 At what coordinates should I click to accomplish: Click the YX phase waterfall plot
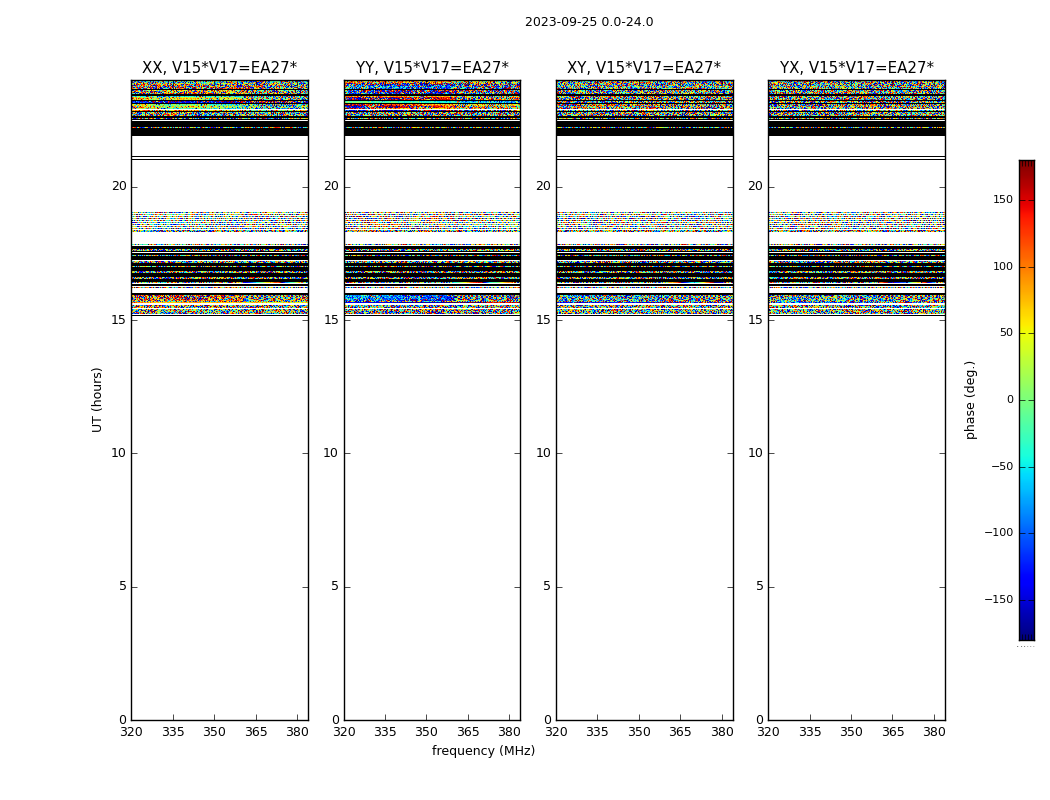pos(856,400)
